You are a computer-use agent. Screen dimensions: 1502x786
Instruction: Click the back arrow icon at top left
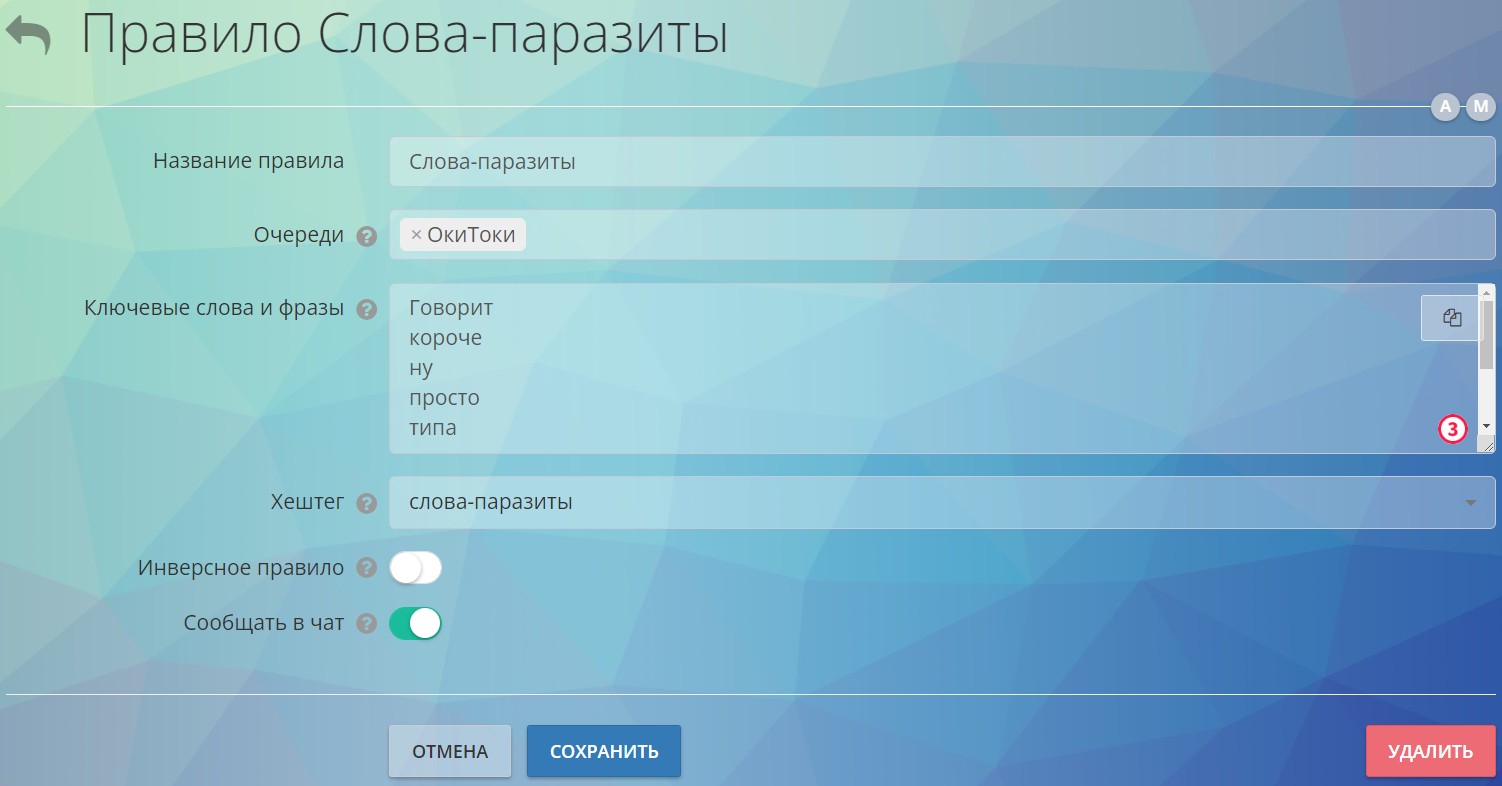(x=28, y=35)
